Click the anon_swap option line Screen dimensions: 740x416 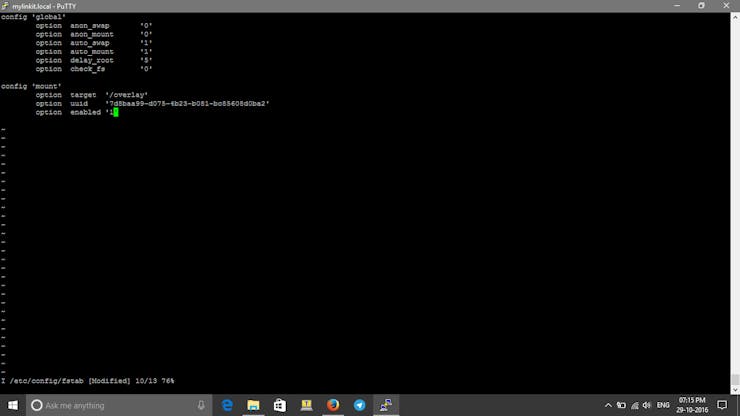(94, 25)
